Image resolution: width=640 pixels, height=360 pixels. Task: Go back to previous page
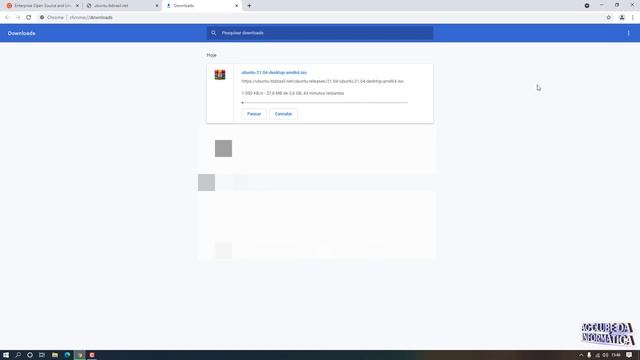pos(7,18)
